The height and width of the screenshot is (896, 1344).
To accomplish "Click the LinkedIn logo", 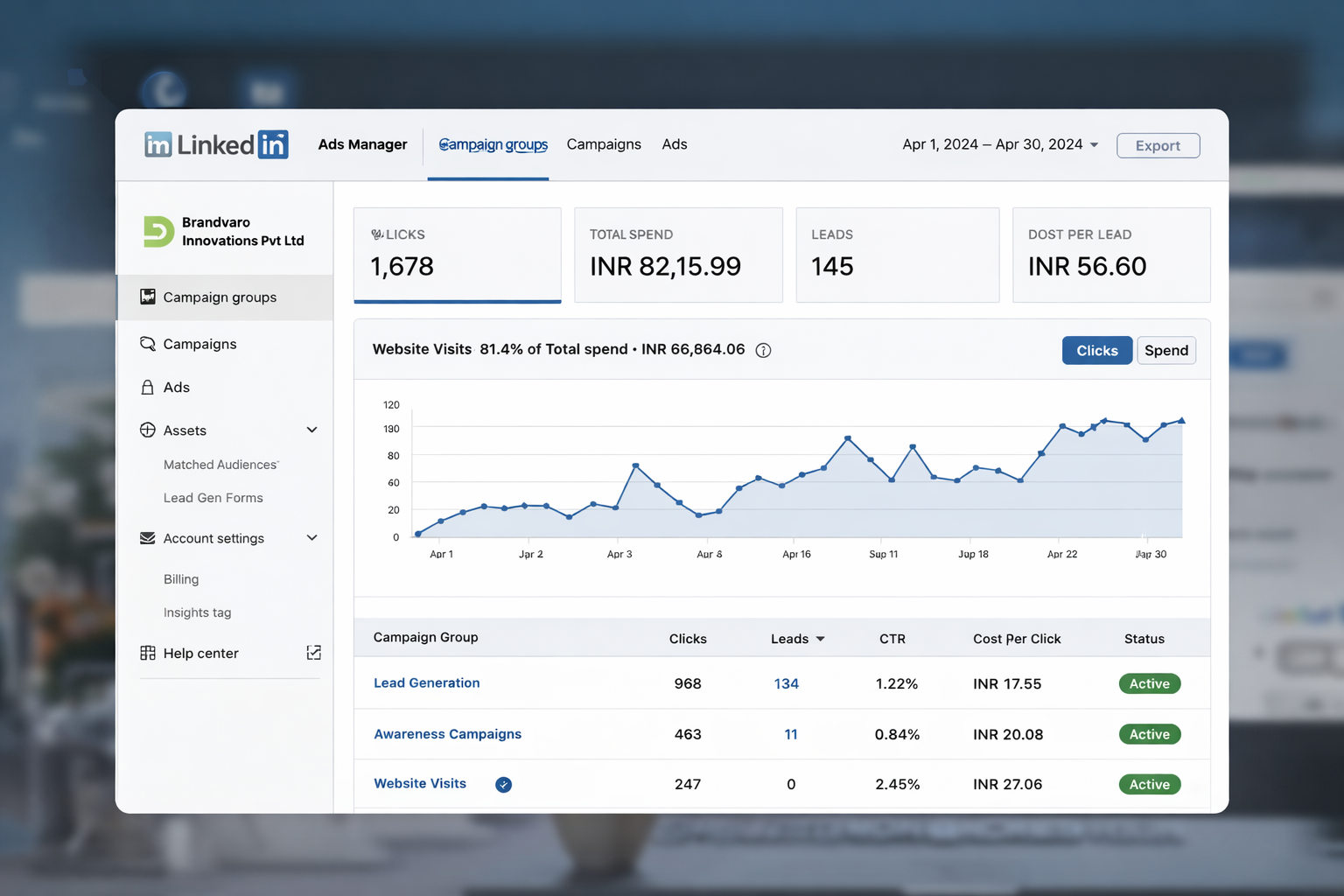I will click(216, 144).
